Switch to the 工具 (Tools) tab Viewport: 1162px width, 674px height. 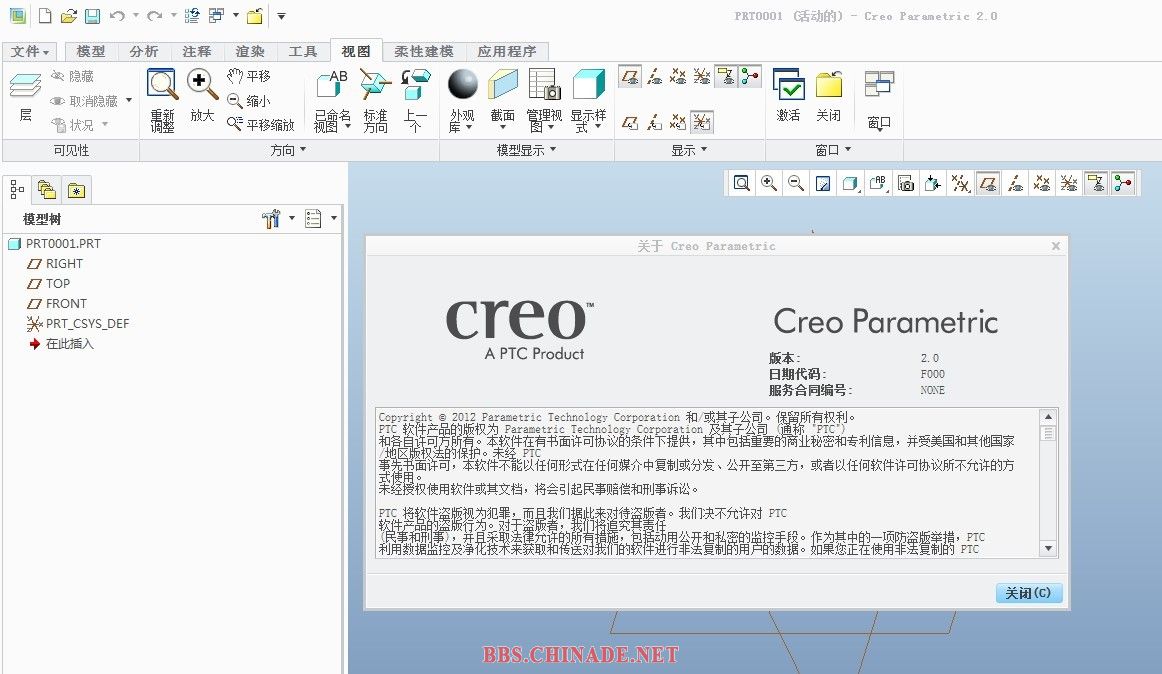tap(302, 51)
